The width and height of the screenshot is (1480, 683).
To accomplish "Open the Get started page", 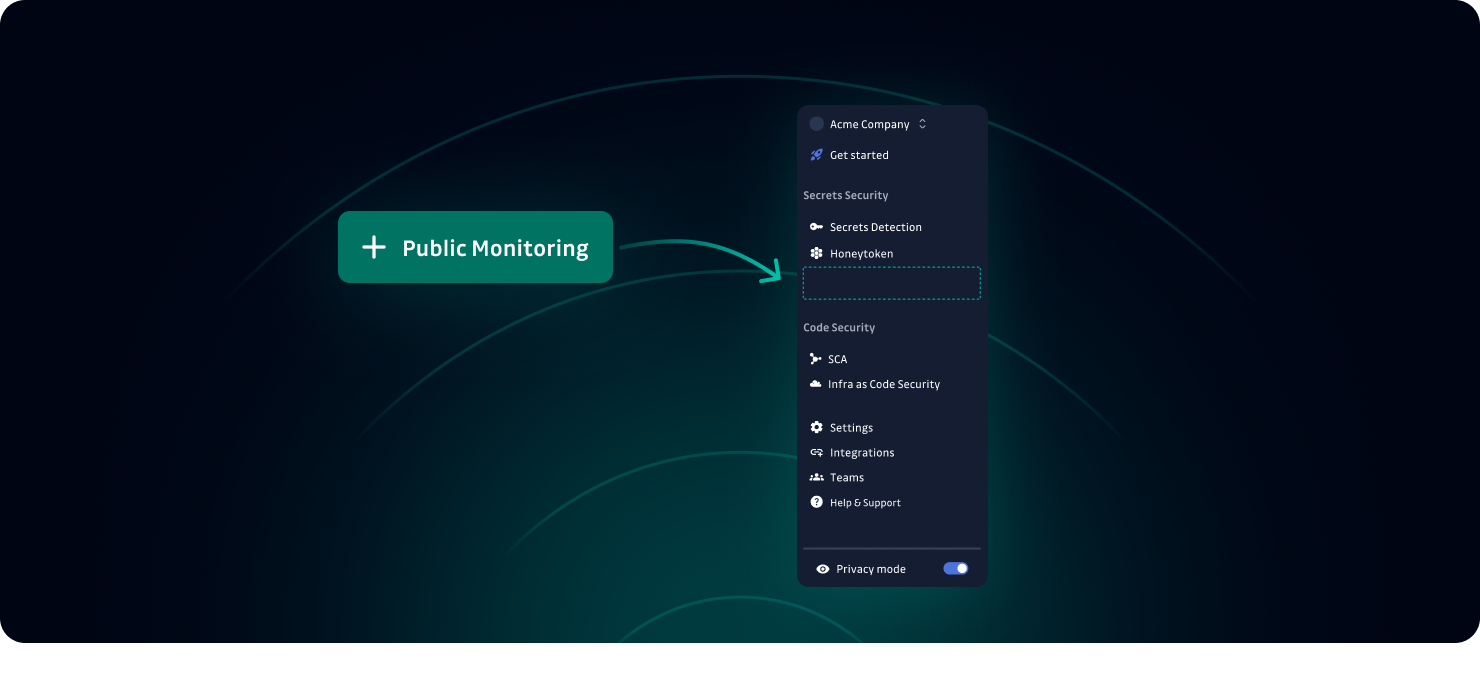I will [859, 155].
